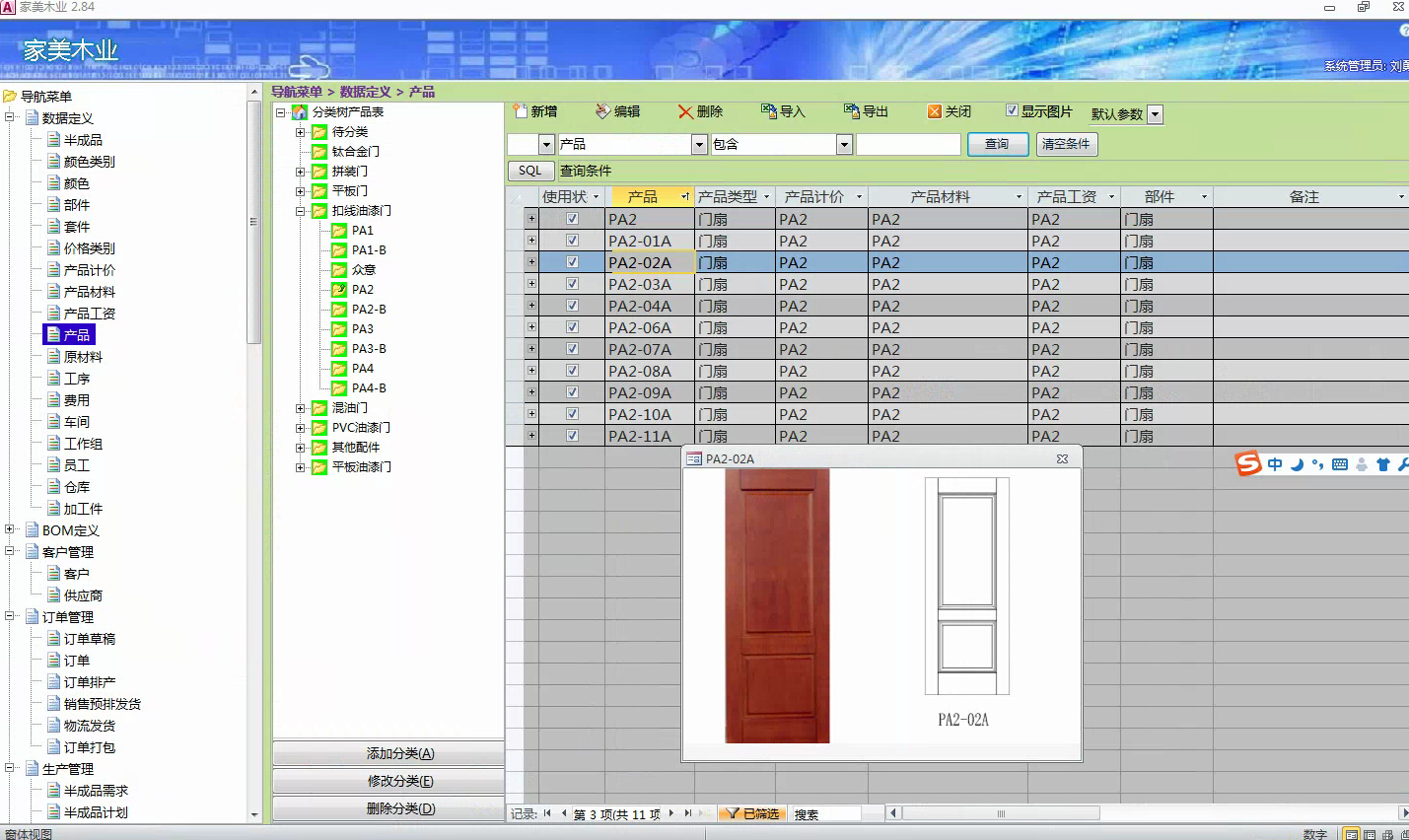Toggle 使用状 checkbox for row PA2-01A
The height and width of the screenshot is (840, 1409).
coord(572,241)
